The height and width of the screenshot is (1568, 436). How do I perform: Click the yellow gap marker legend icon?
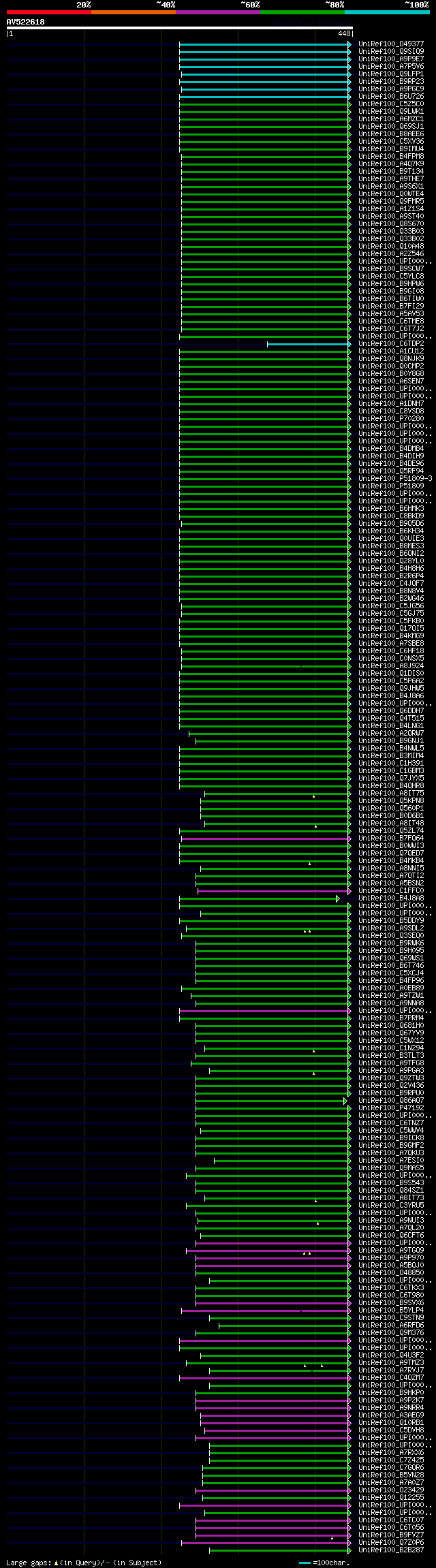pos(56,1563)
